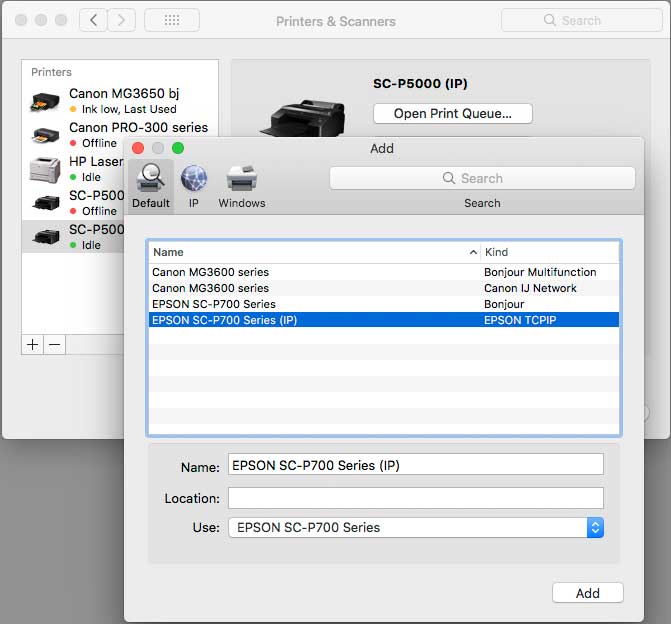Select the Offline SC-P500 printer entry
671x624 pixels.
[73, 203]
